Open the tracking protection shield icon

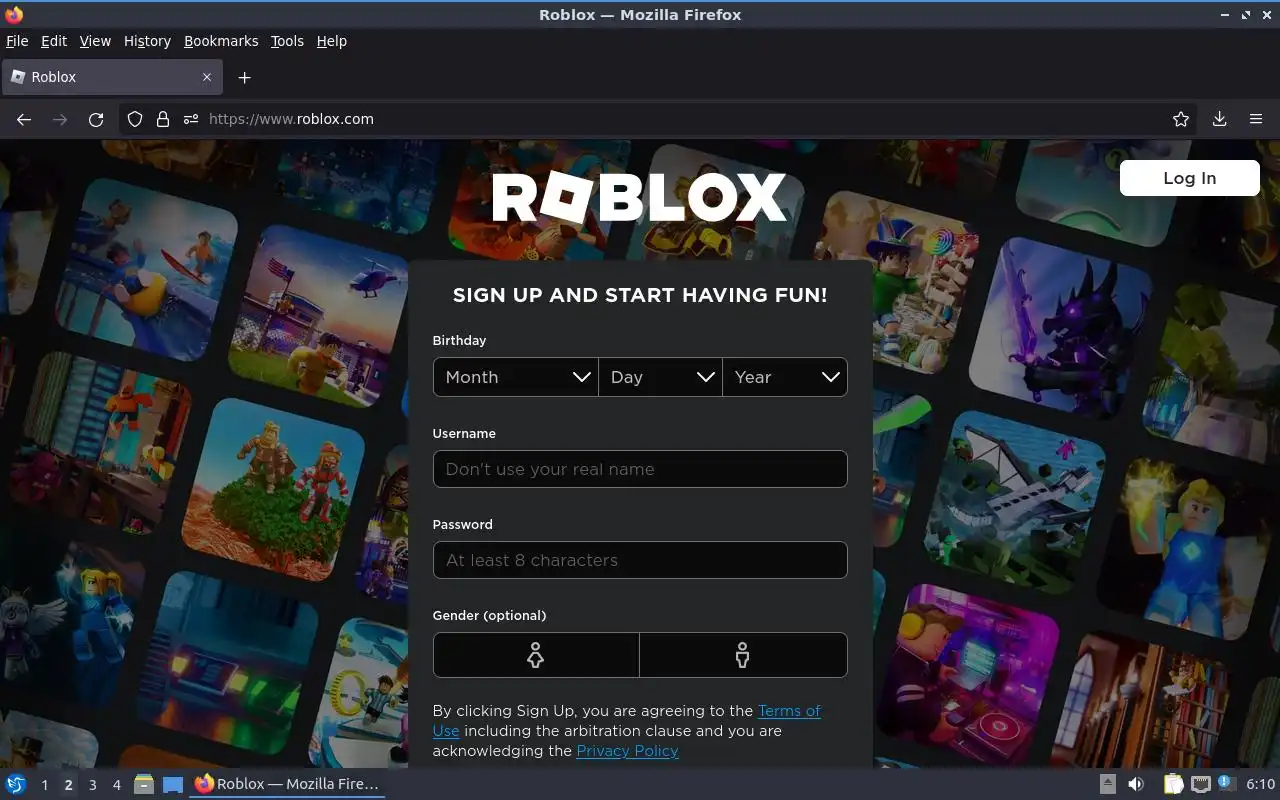pyautogui.click(x=135, y=119)
